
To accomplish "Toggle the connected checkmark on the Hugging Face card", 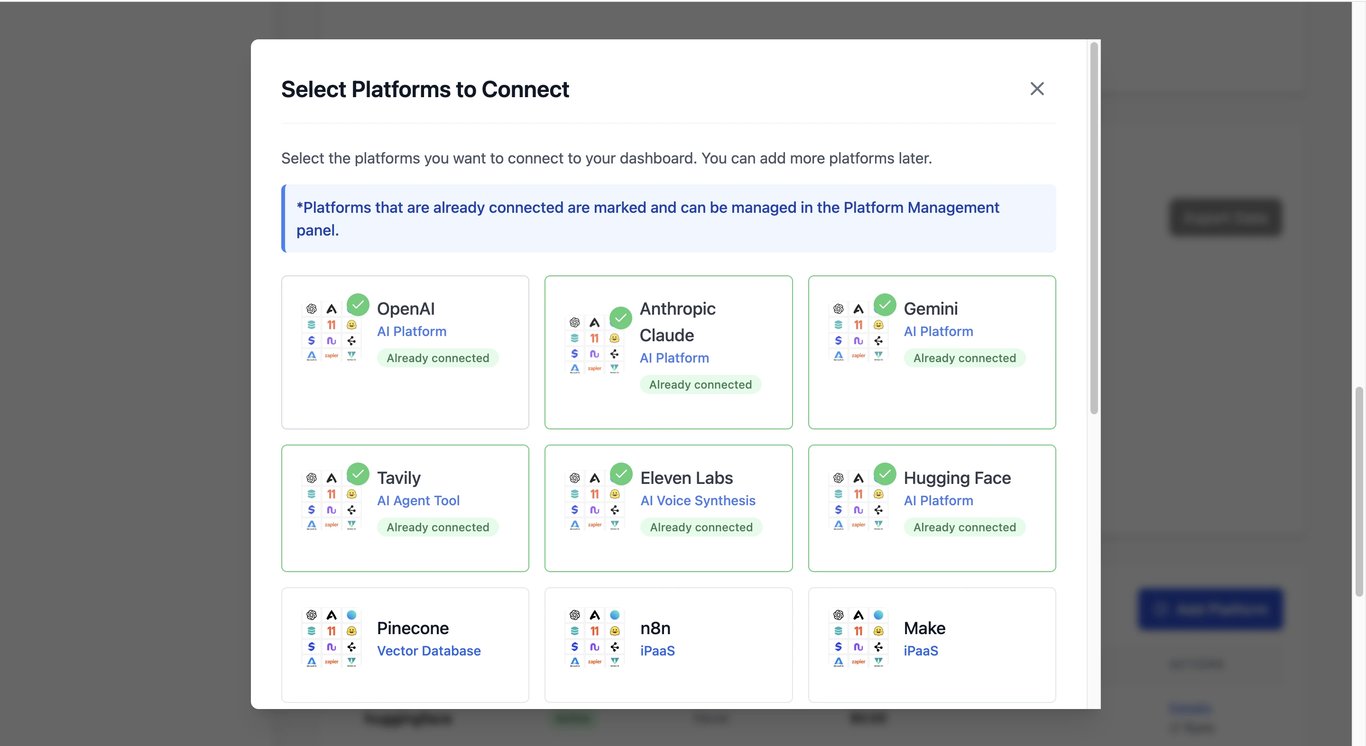I will pyautogui.click(x=886, y=475).
